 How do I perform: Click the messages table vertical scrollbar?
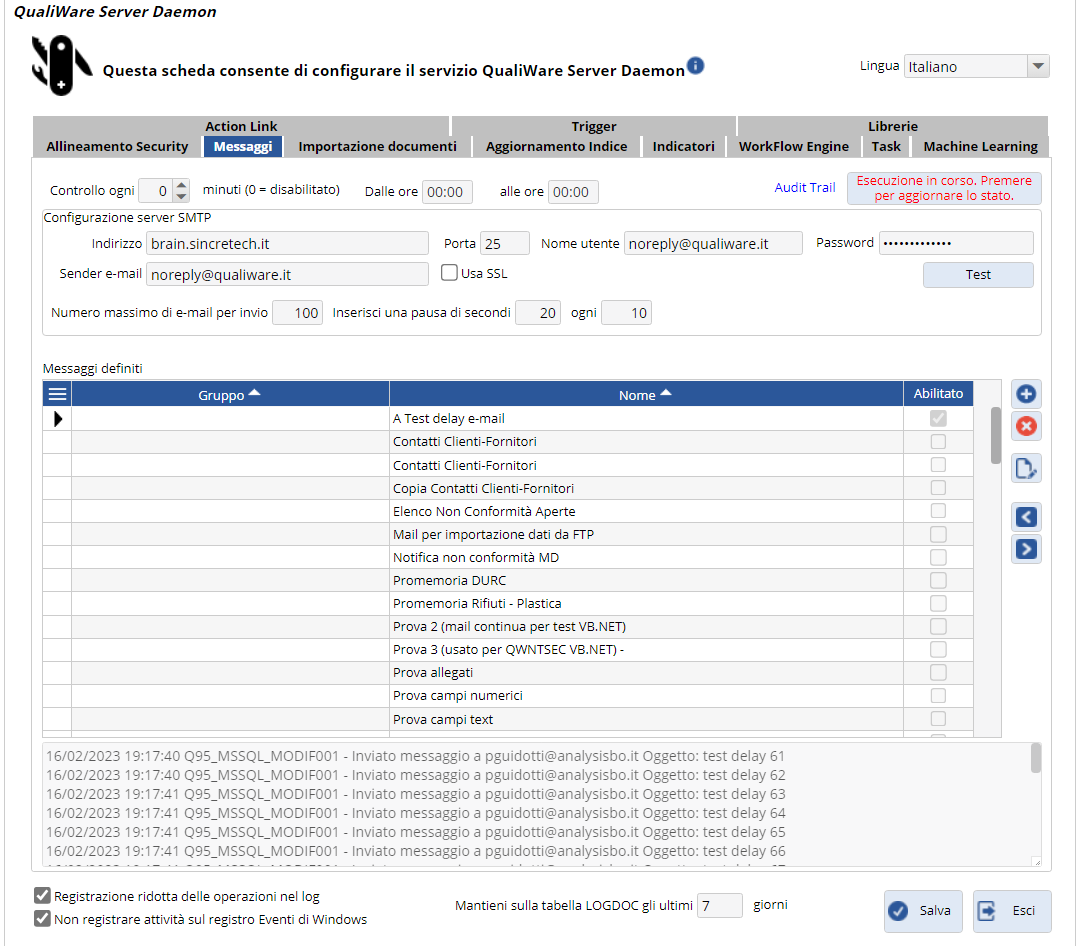pos(995,435)
